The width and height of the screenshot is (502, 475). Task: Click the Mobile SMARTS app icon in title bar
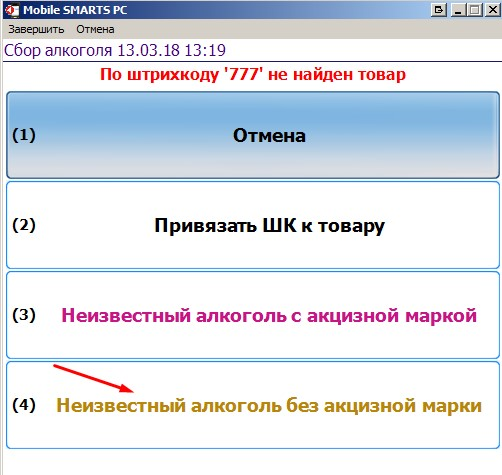pyautogui.click(x=12, y=10)
